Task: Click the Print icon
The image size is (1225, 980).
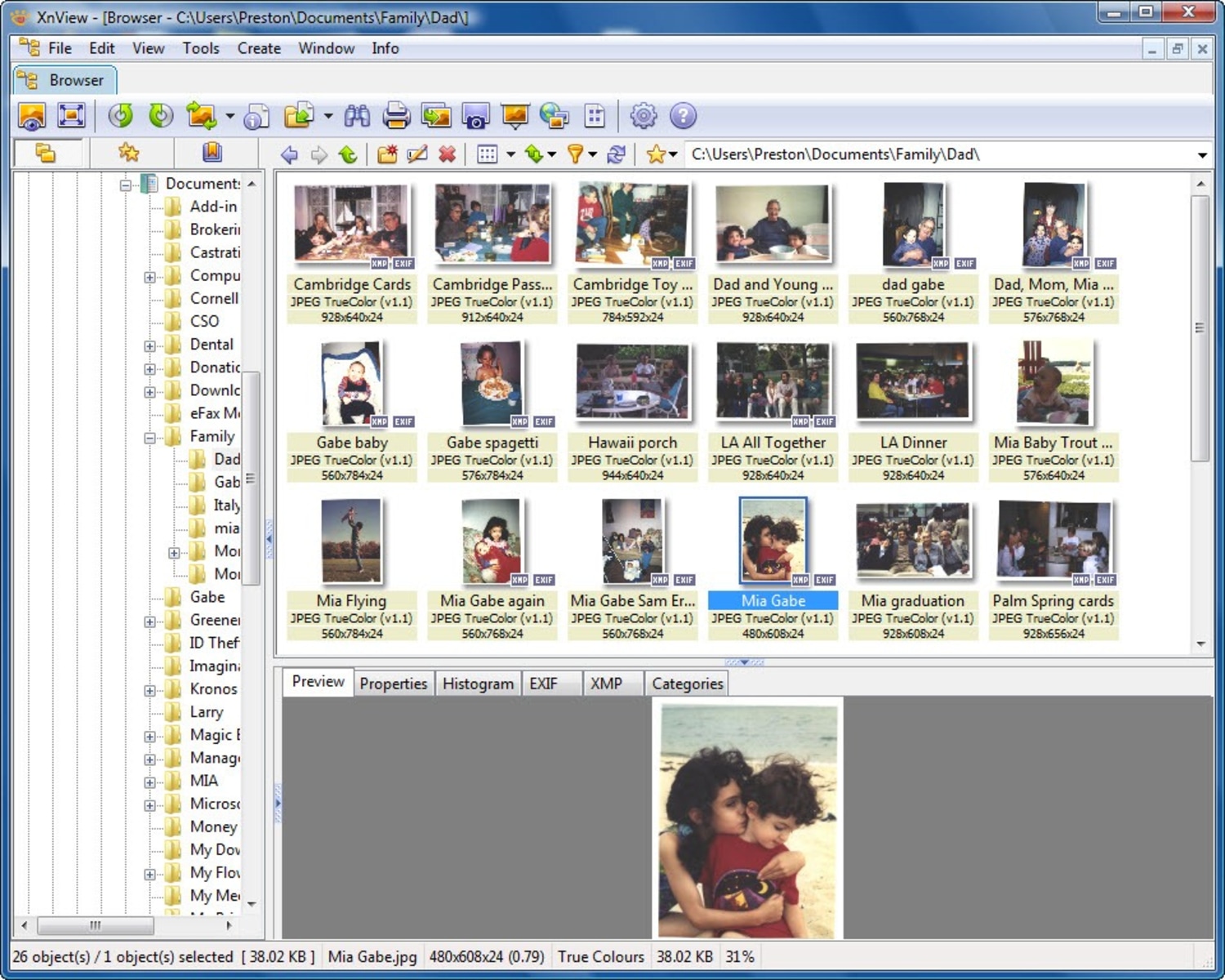Action: pos(397,116)
